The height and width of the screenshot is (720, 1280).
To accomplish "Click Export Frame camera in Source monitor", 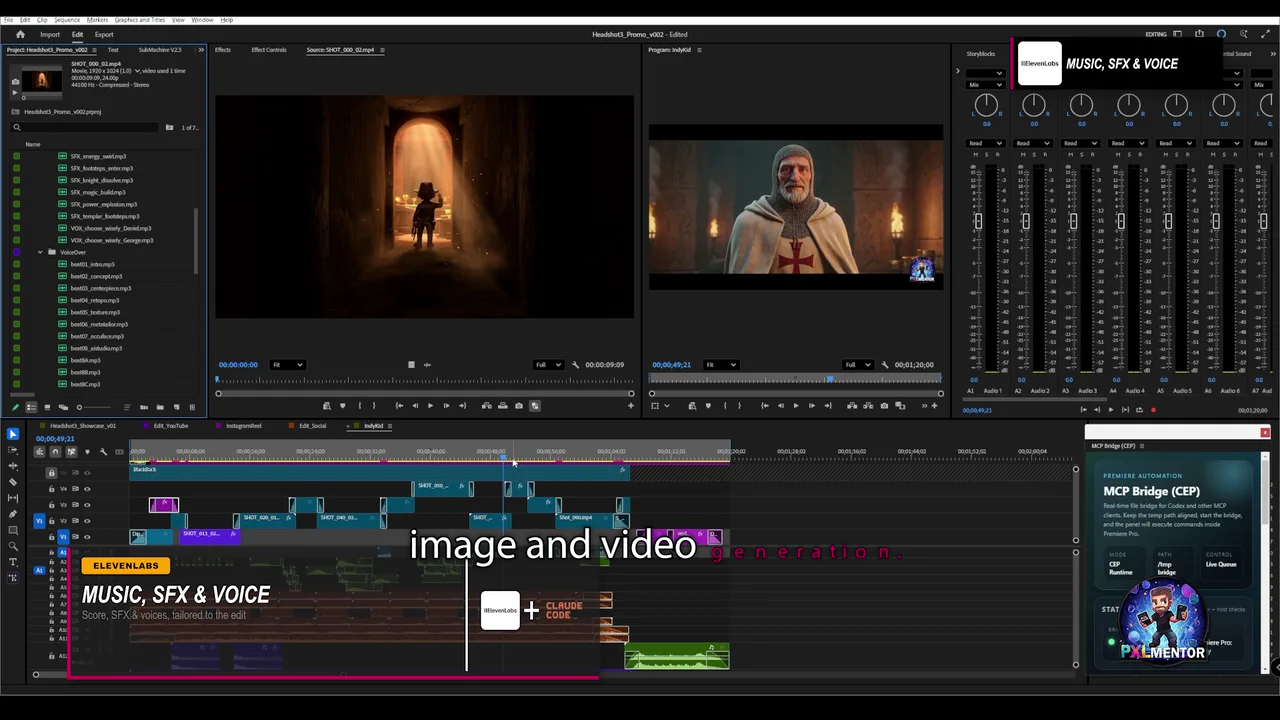I will [x=518, y=405].
